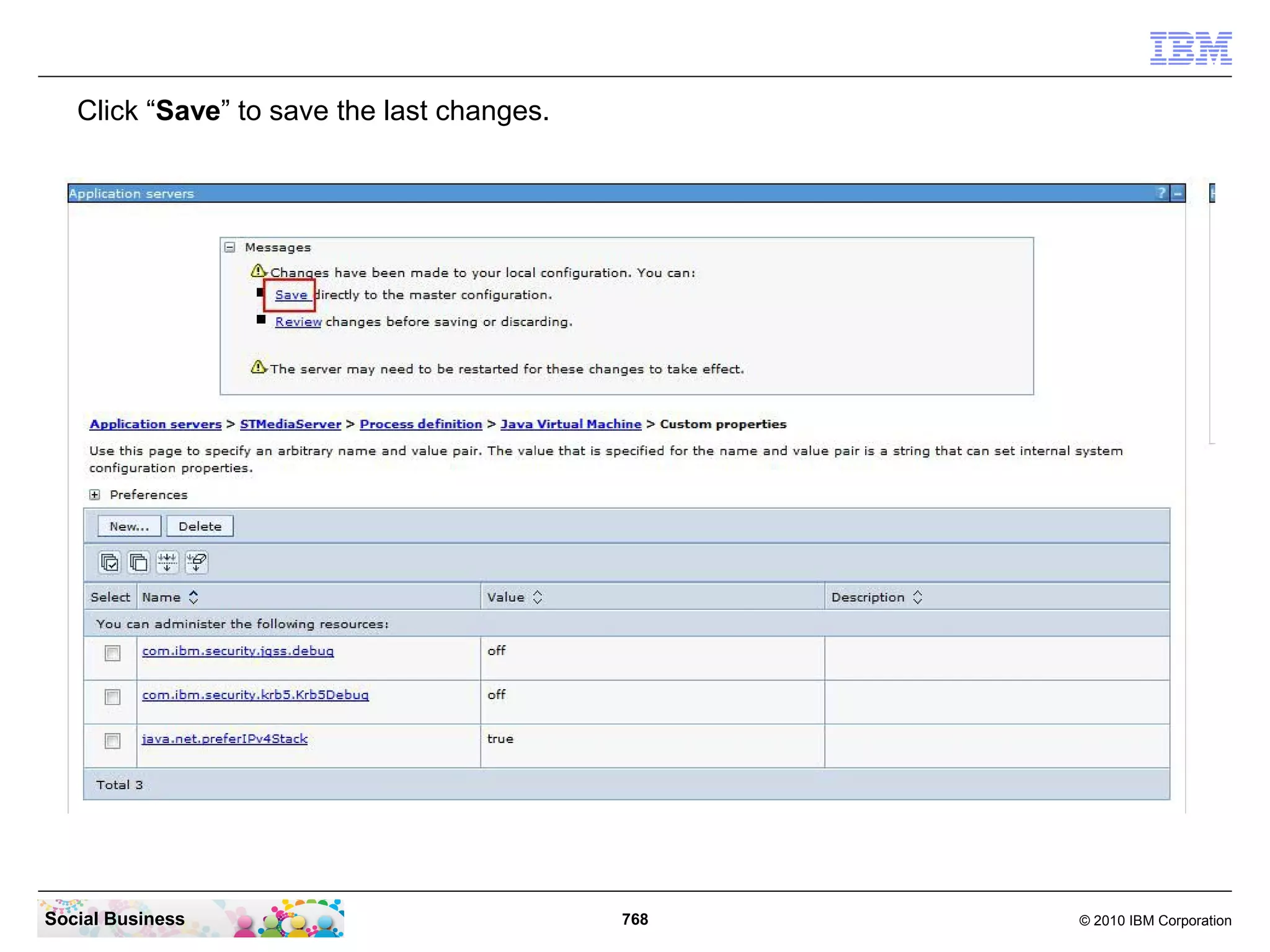This screenshot has height=952, width=1270.
Task: Sort the table by Description column
Action: pyautogui.click(x=918, y=597)
